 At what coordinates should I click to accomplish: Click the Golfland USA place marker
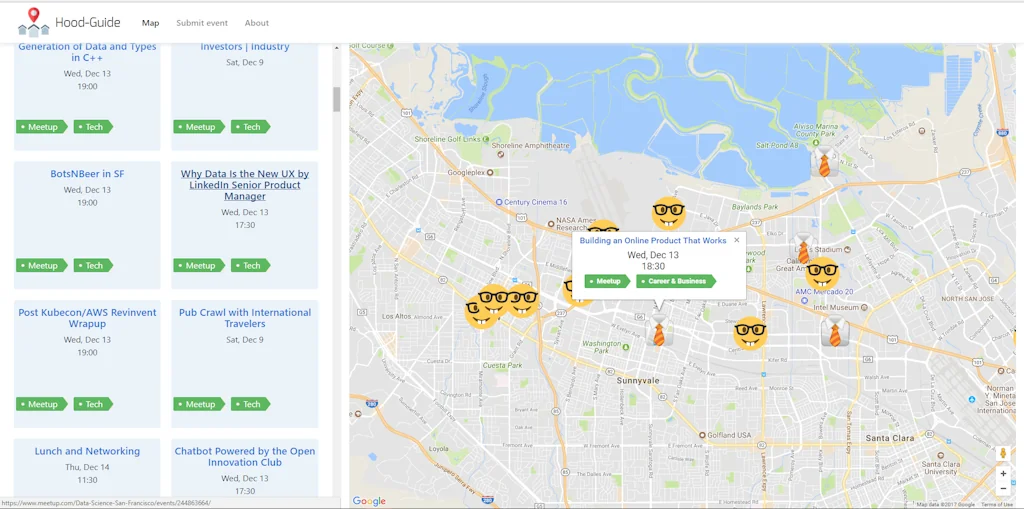coord(702,435)
